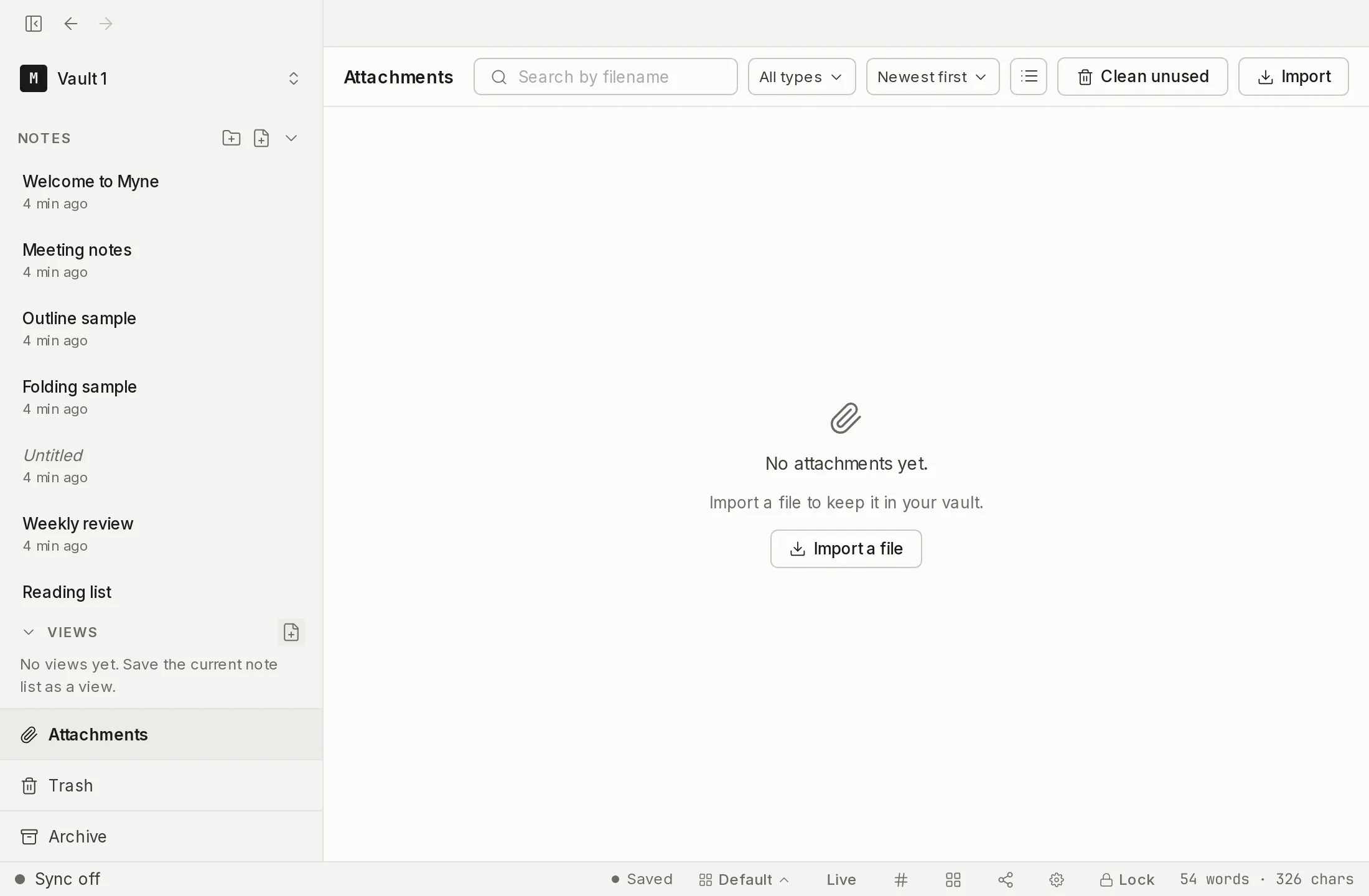
Task: Focus the Search by filename field
Action: pyautogui.click(x=605, y=77)
